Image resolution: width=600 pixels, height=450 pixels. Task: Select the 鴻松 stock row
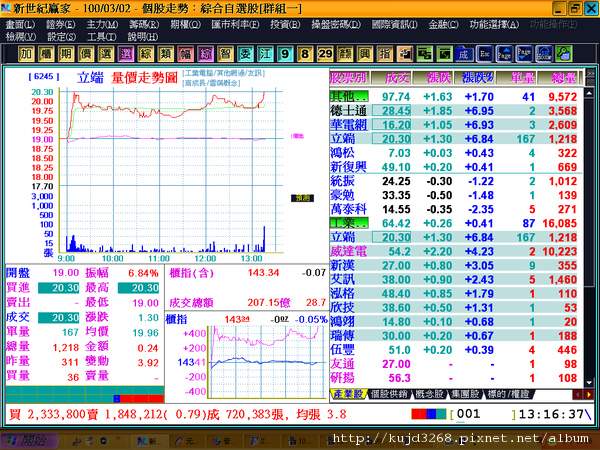click(x=456, y=153)
